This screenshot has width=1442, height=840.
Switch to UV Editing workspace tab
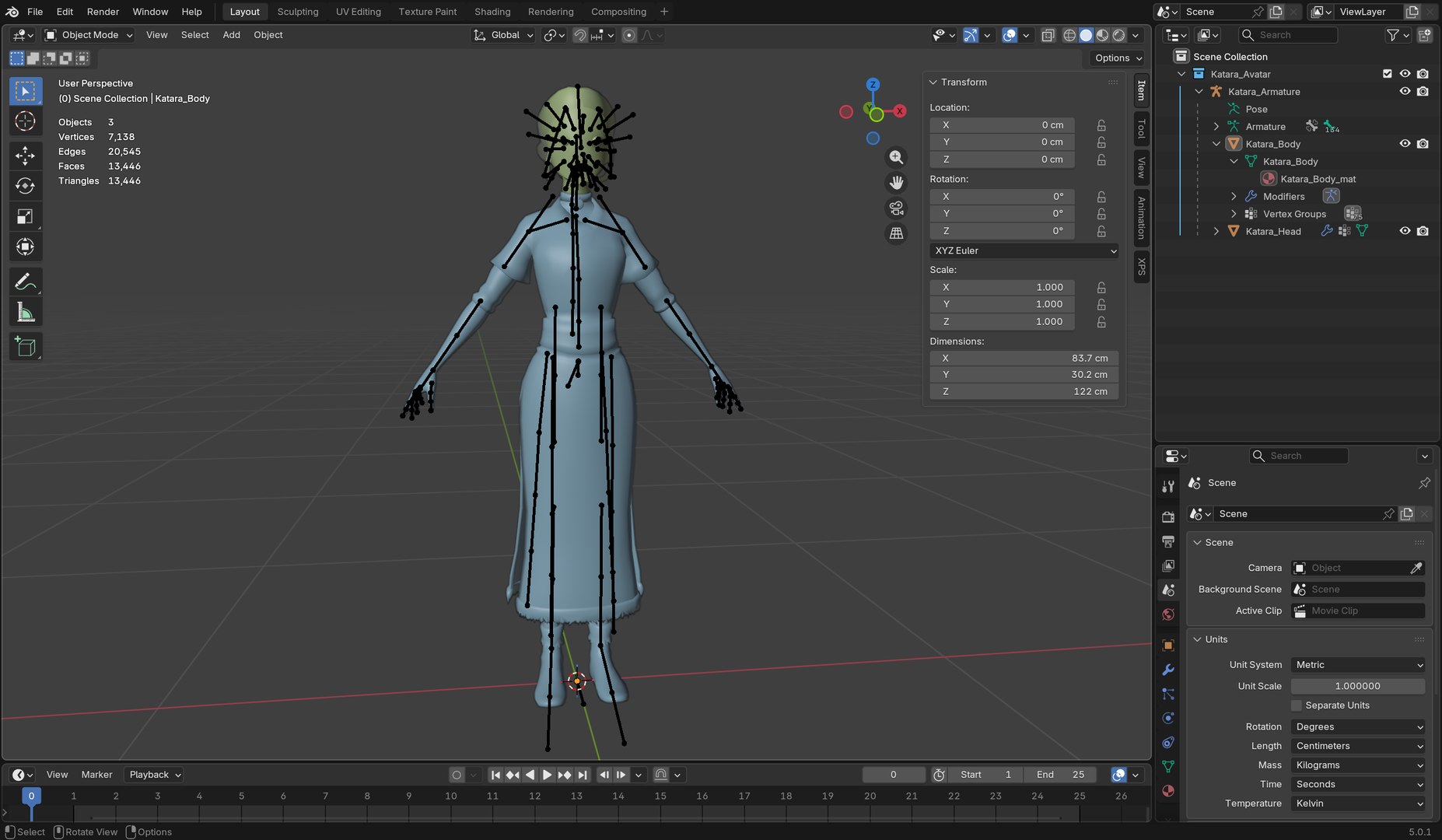[x=359, y=12]
